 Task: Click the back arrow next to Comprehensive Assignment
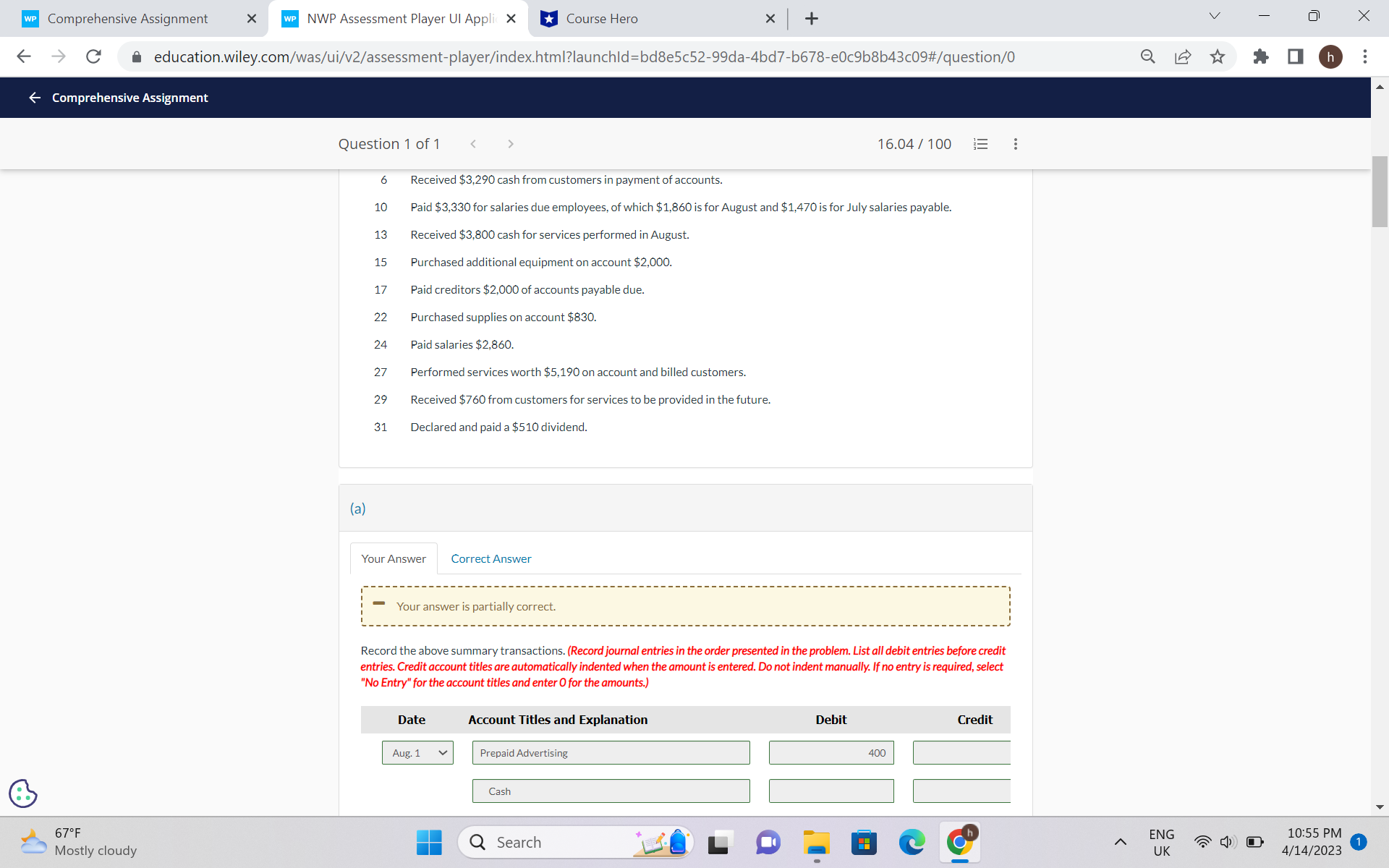pos(34,97)
